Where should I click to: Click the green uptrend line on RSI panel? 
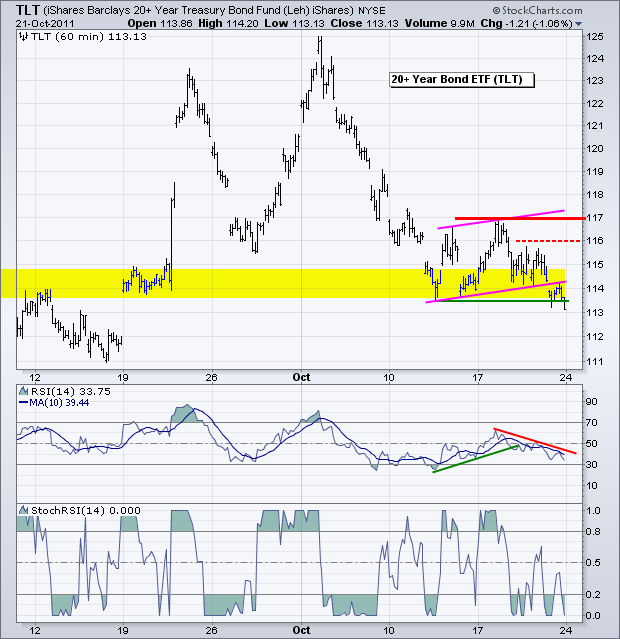tap(475, 459)
